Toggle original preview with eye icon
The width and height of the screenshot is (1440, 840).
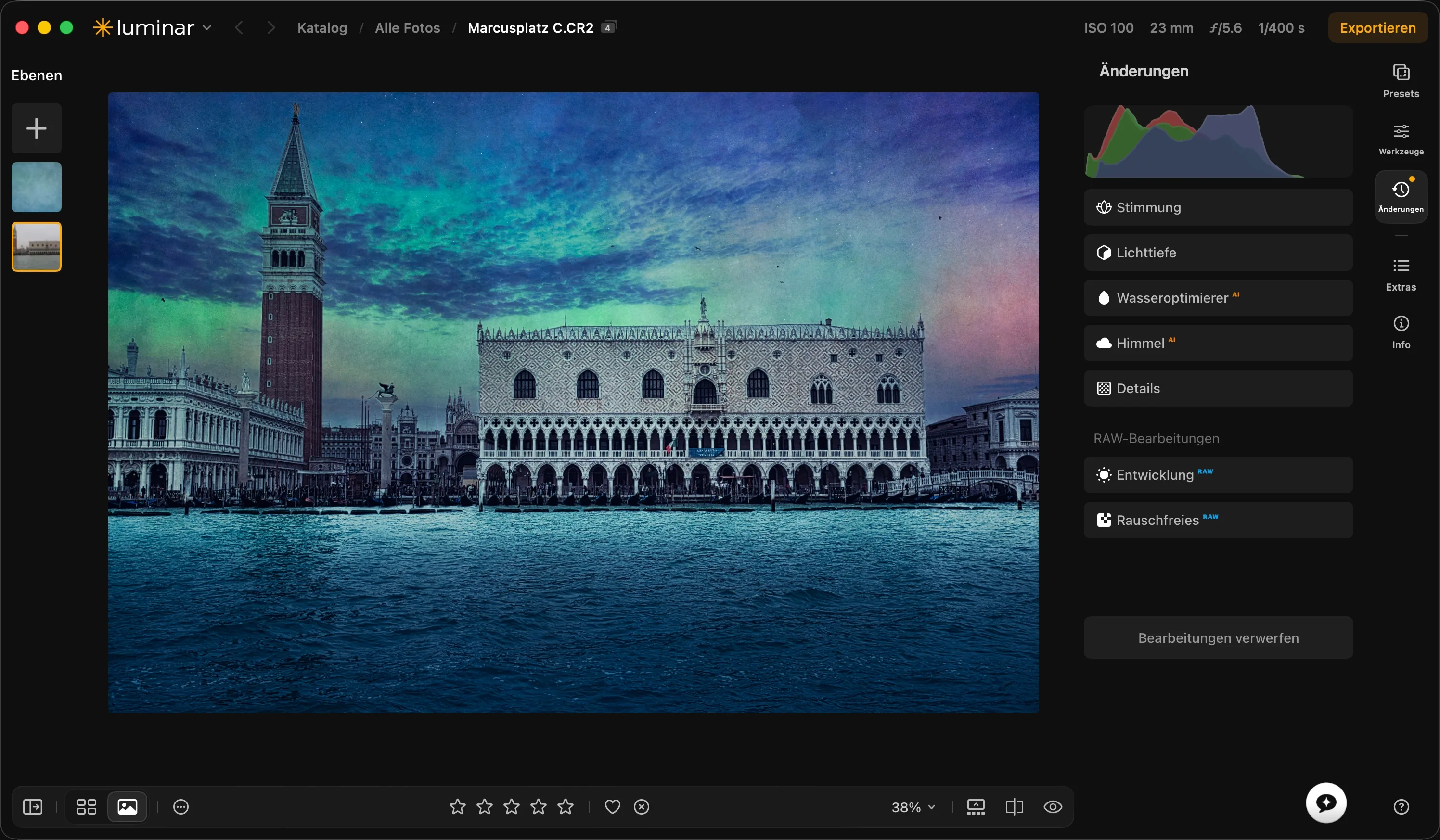[x=1053, y=807]
